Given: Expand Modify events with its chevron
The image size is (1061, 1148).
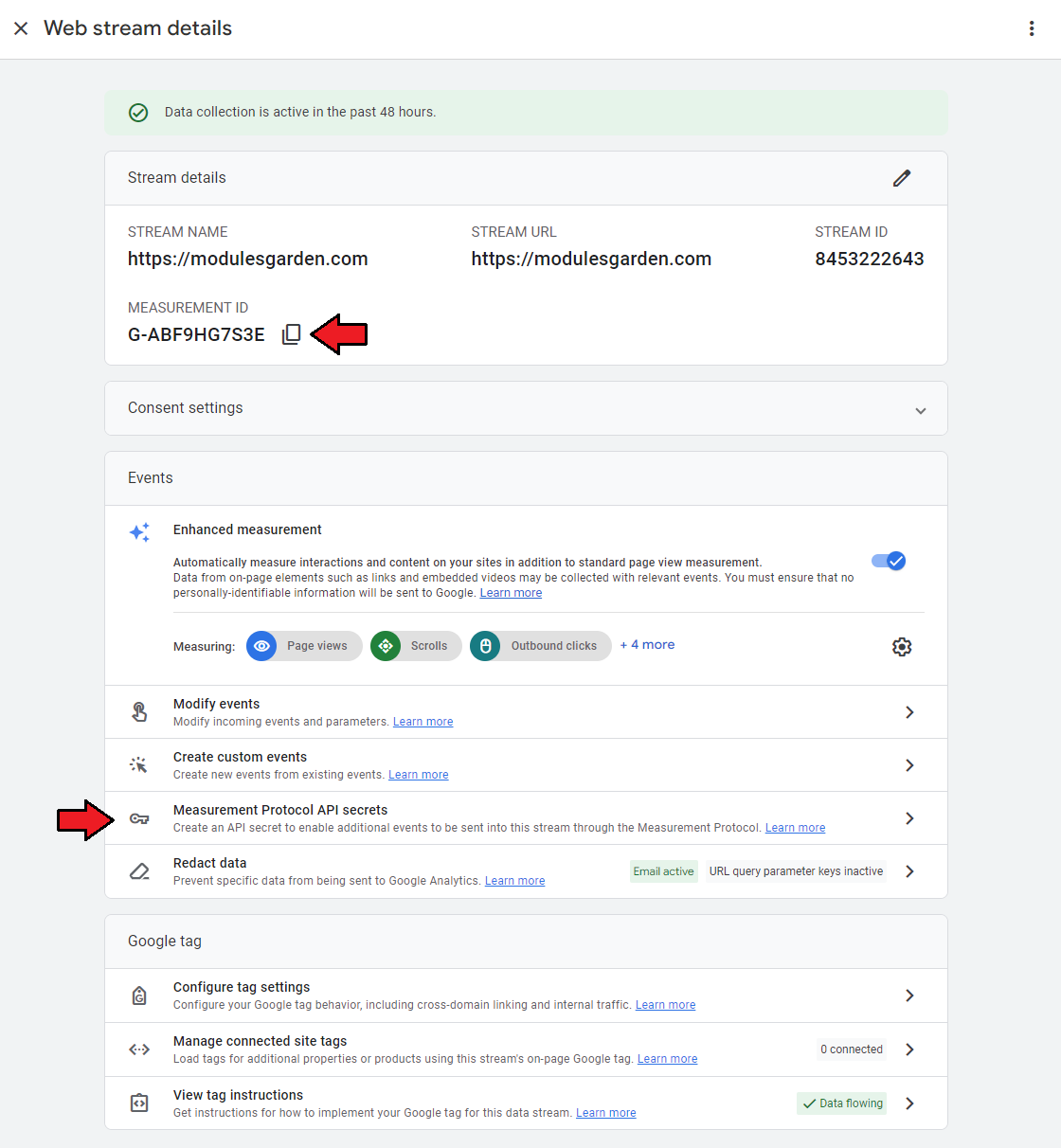Looking at the screenshot, I should point(909,712).
